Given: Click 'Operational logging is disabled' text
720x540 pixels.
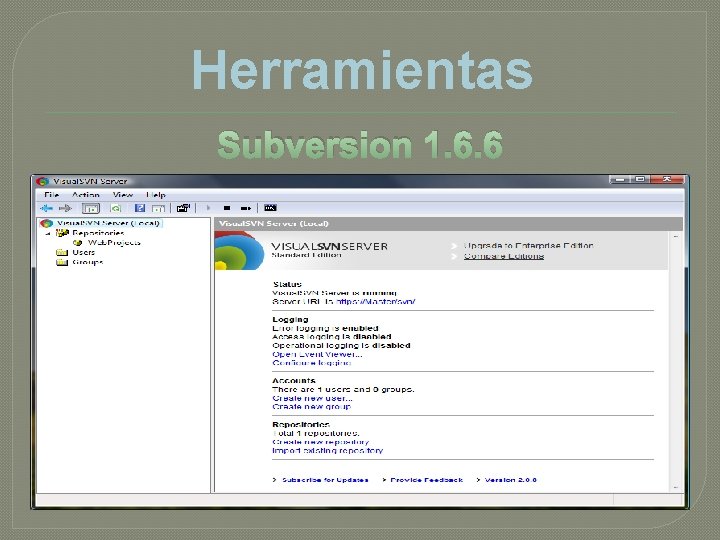Looking at the screenshot, I should 341,345.
